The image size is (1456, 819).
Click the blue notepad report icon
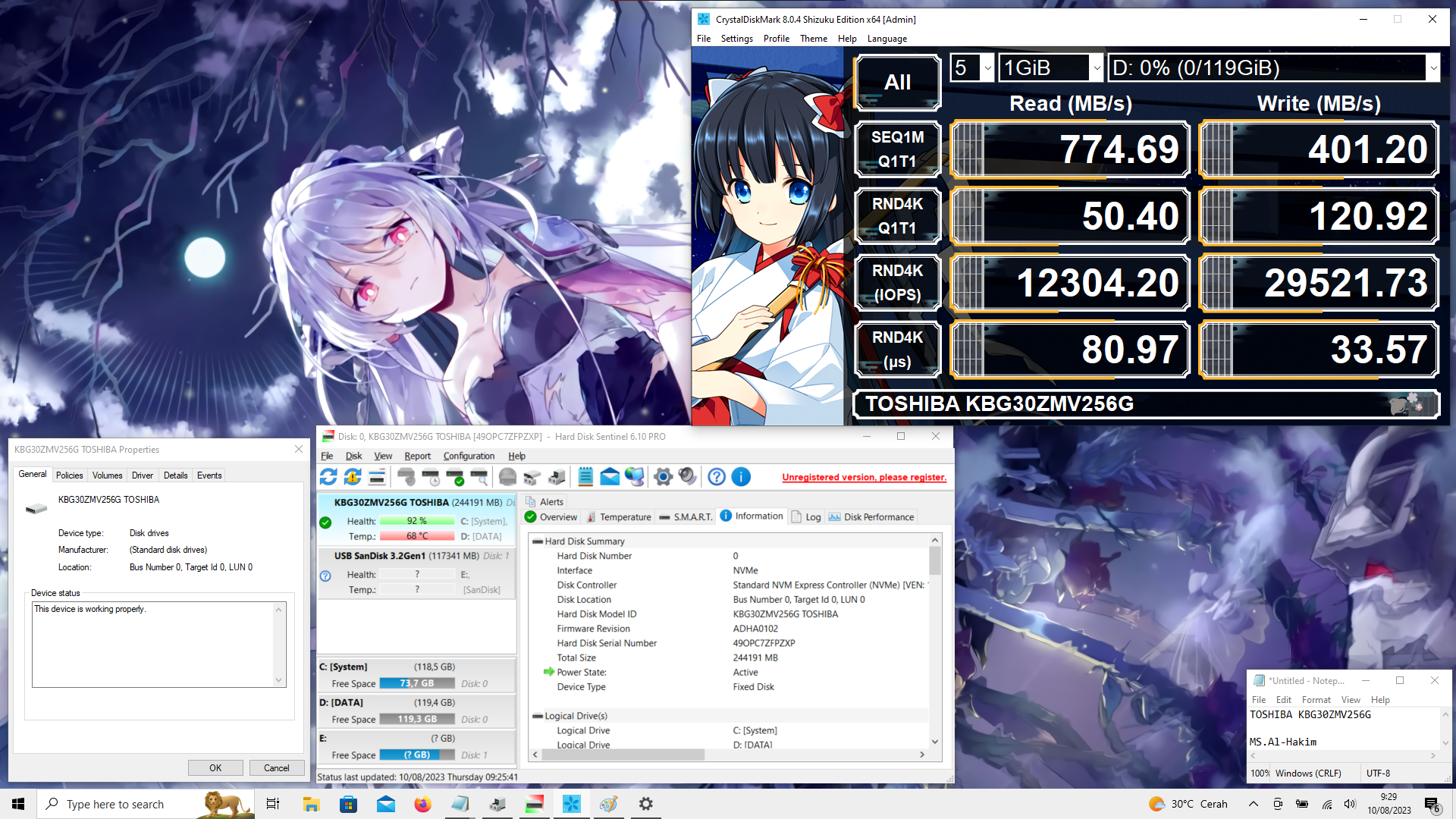(585, 477)
